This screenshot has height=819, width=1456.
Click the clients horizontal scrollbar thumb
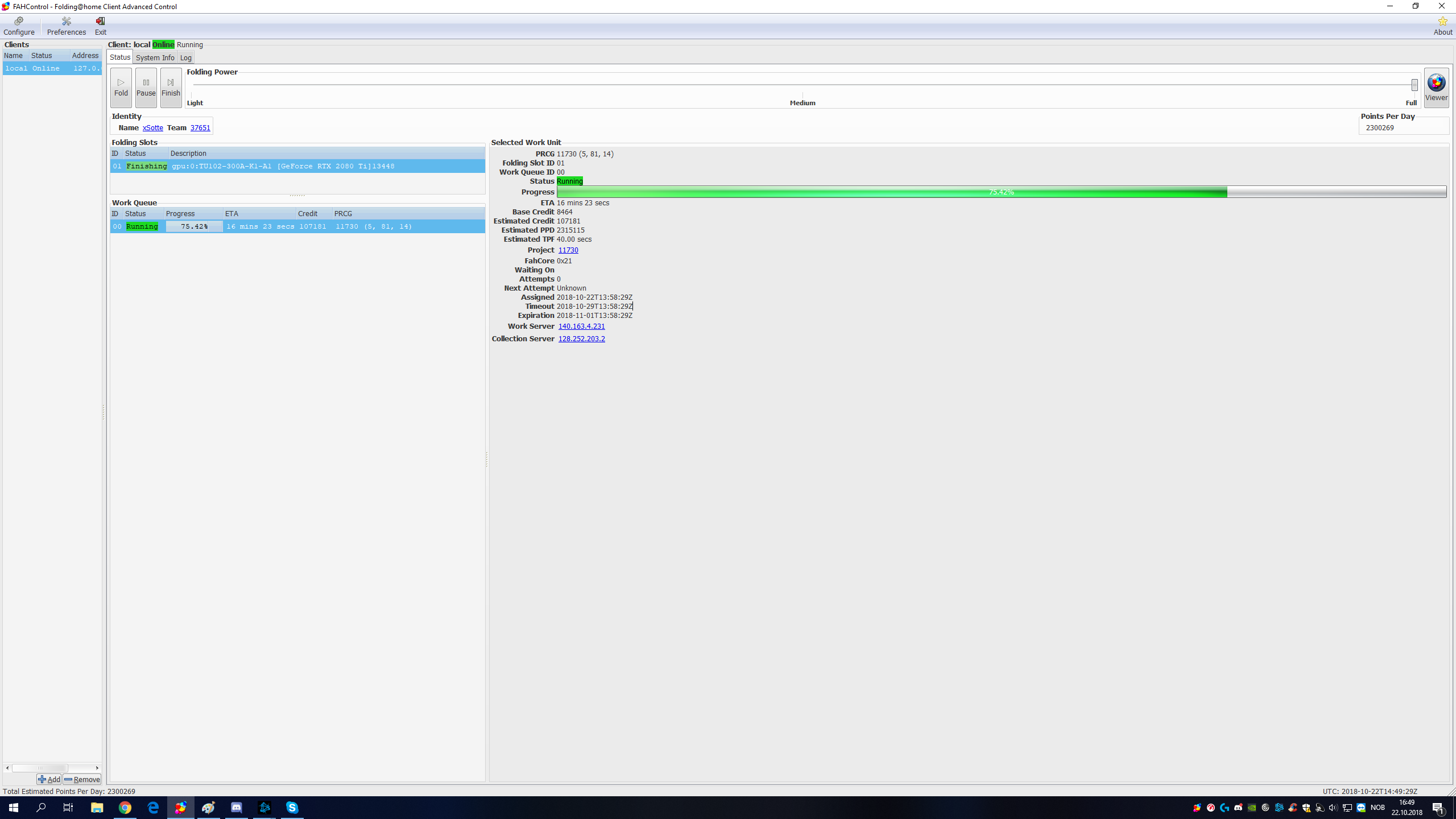[x=40, y=768]
